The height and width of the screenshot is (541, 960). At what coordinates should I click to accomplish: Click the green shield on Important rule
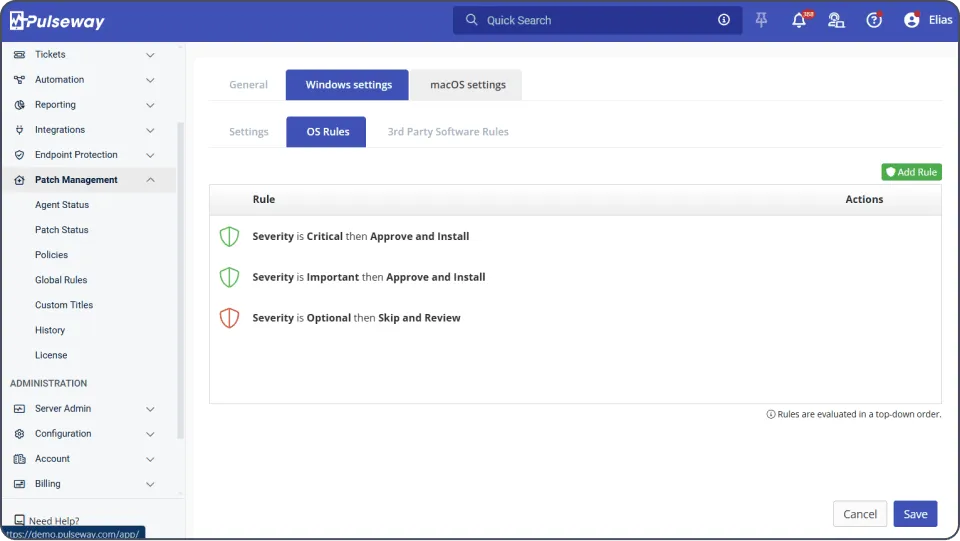229,277
